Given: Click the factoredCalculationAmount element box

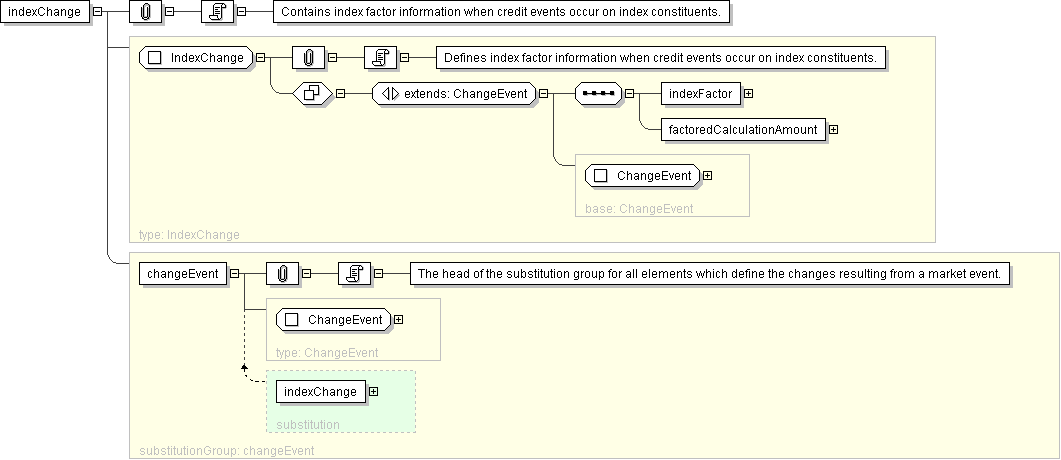Looking at the screenshot, I should tap(743, 129).
